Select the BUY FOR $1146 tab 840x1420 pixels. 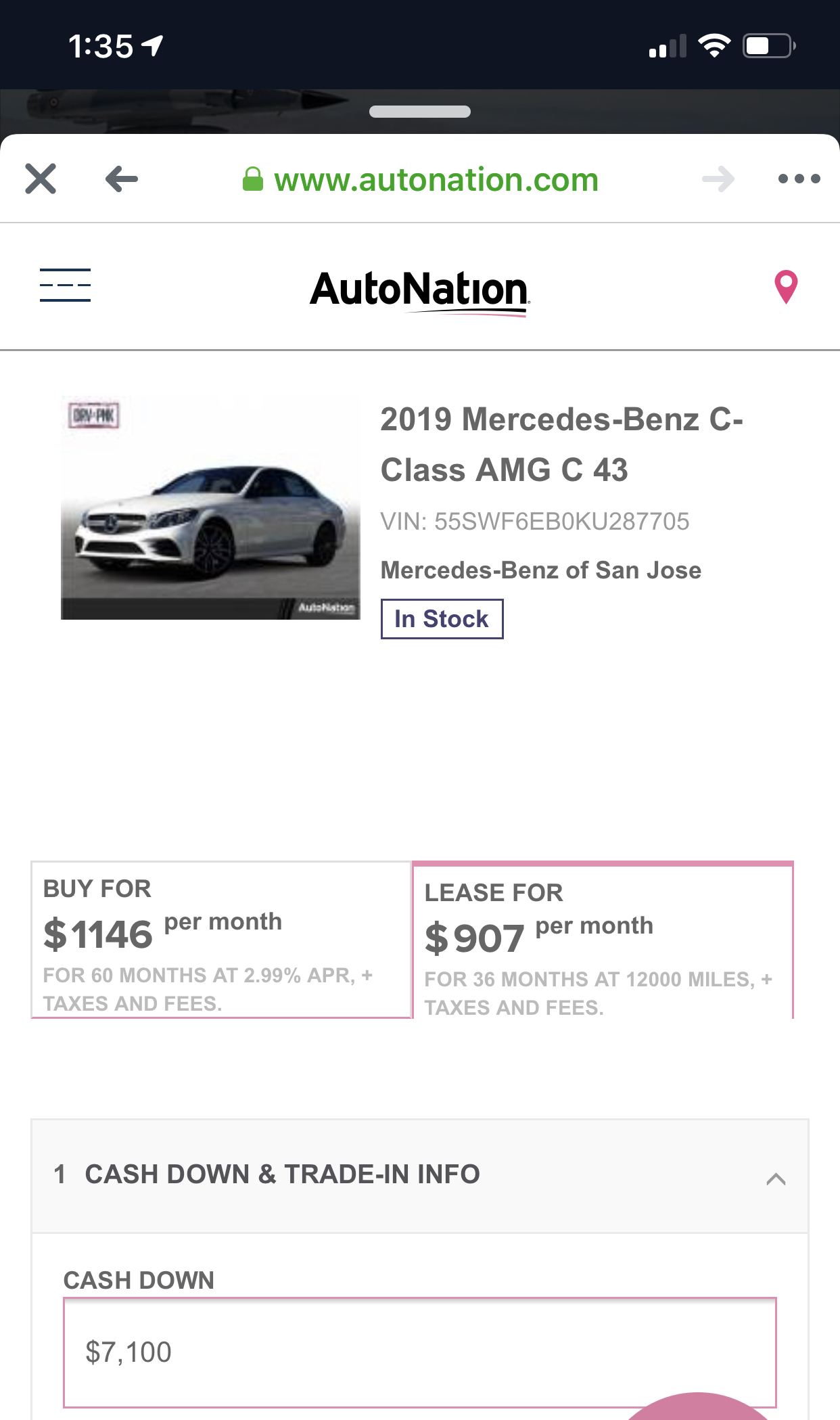[x=221, y=940]
